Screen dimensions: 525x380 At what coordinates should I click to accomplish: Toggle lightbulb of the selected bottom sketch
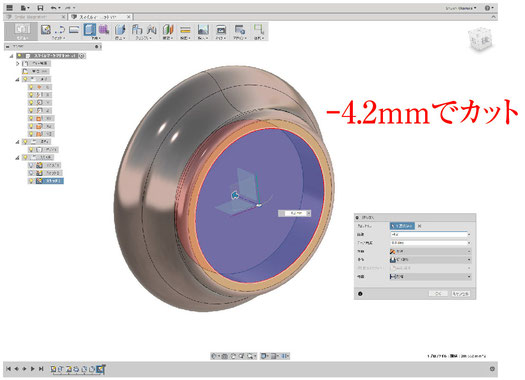[31, 181]
